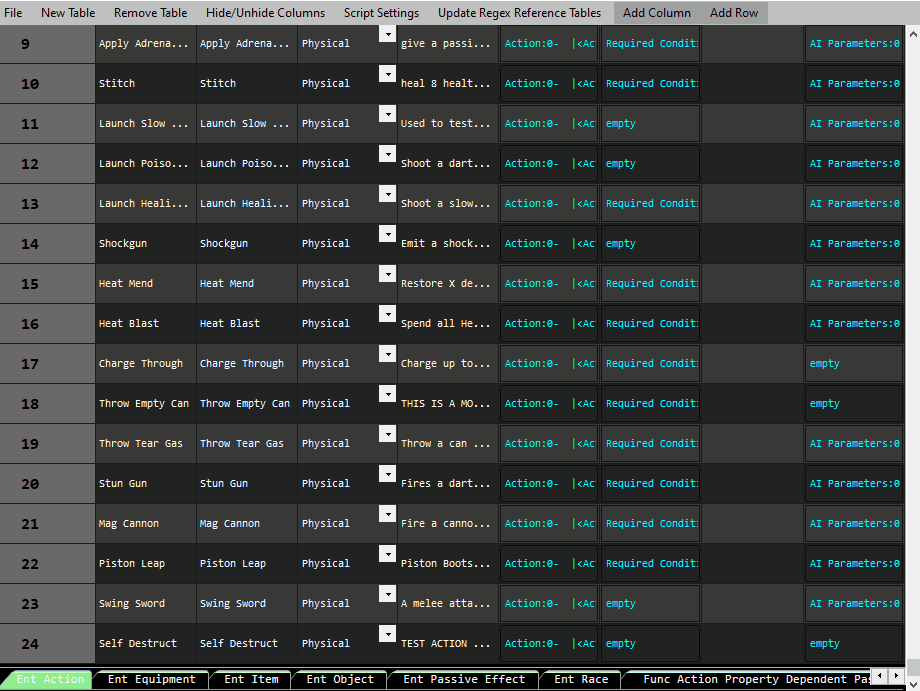Expand the Physical dropdown for Stitch row
Screen dimensions: 920x691
pyautogui.click(x=387, y=74)
